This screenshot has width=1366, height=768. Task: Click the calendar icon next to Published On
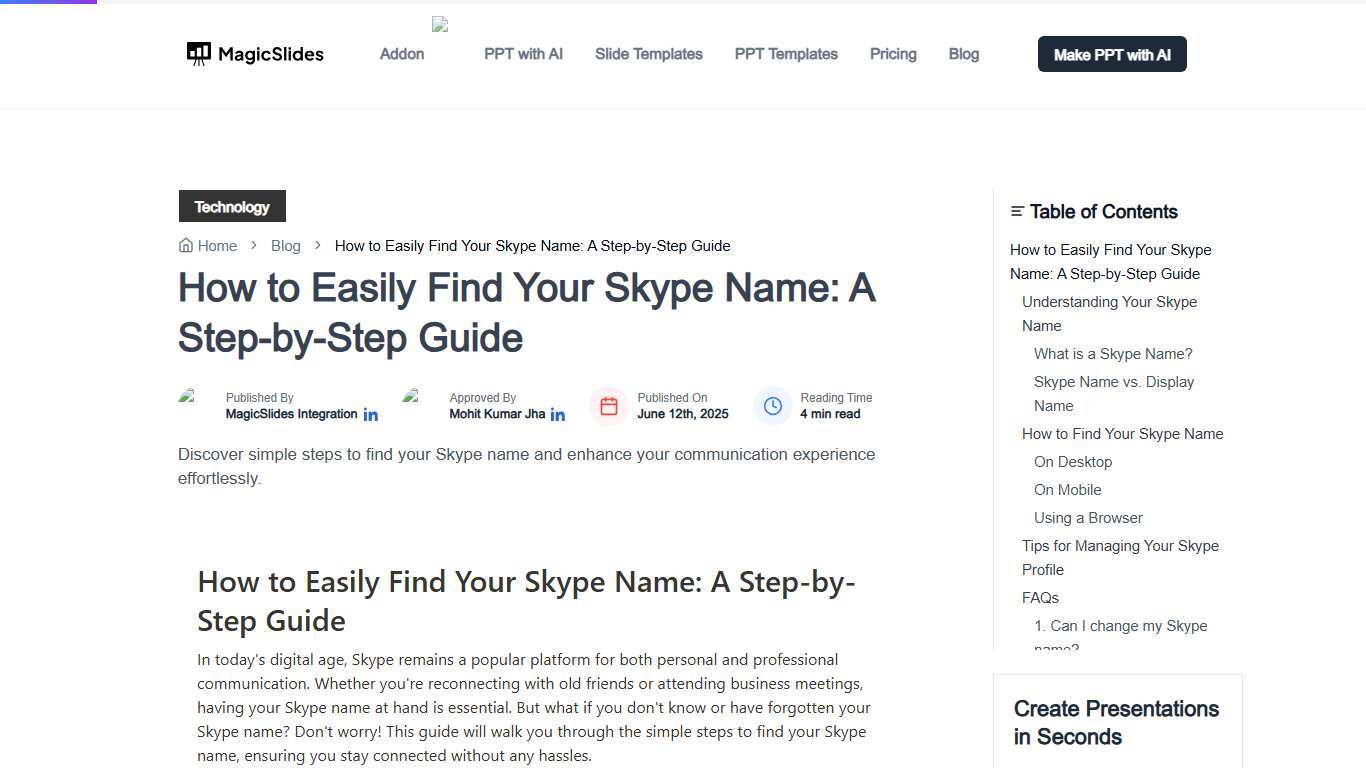pyautogui.click(x=609, y=406)
